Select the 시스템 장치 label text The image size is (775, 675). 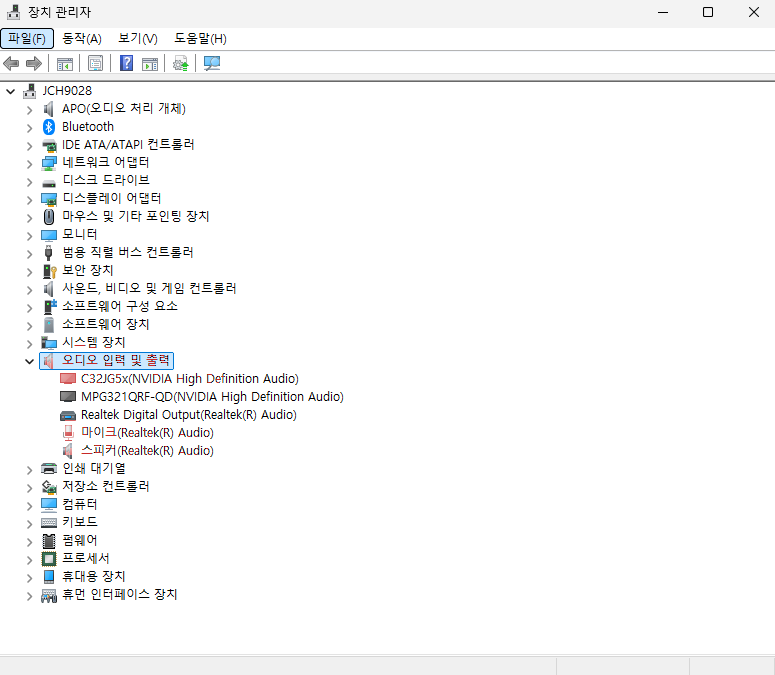tap(94, 342)
